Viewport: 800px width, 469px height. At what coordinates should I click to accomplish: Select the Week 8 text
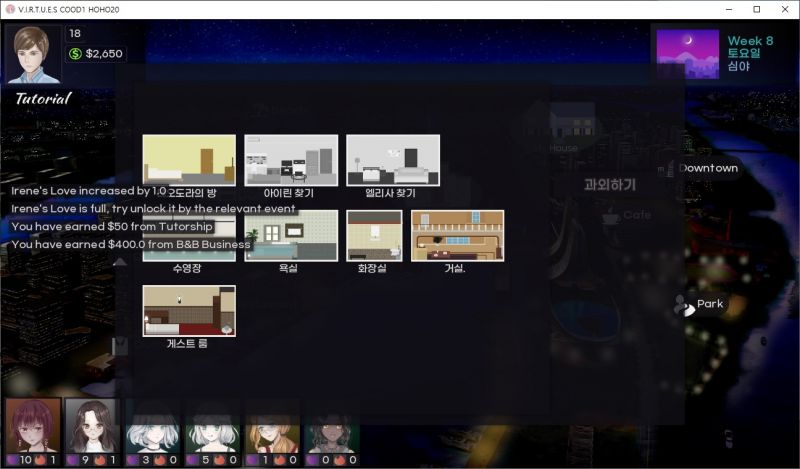pos(750,41)
